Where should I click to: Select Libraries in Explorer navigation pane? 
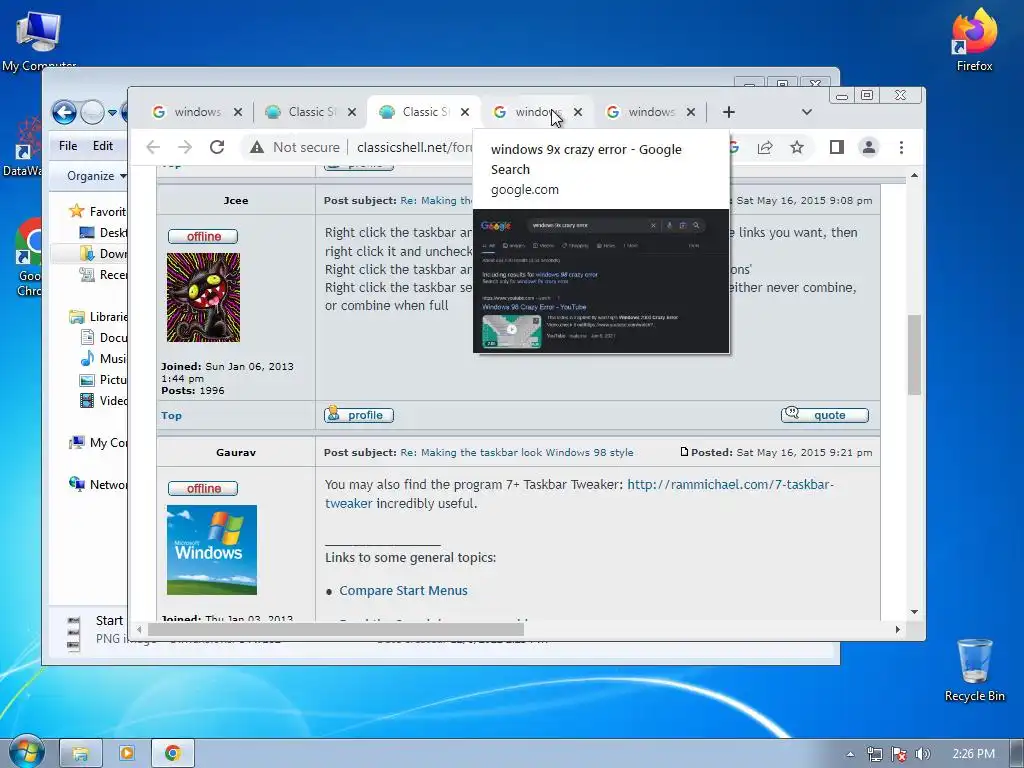click(x=99, y=317)
